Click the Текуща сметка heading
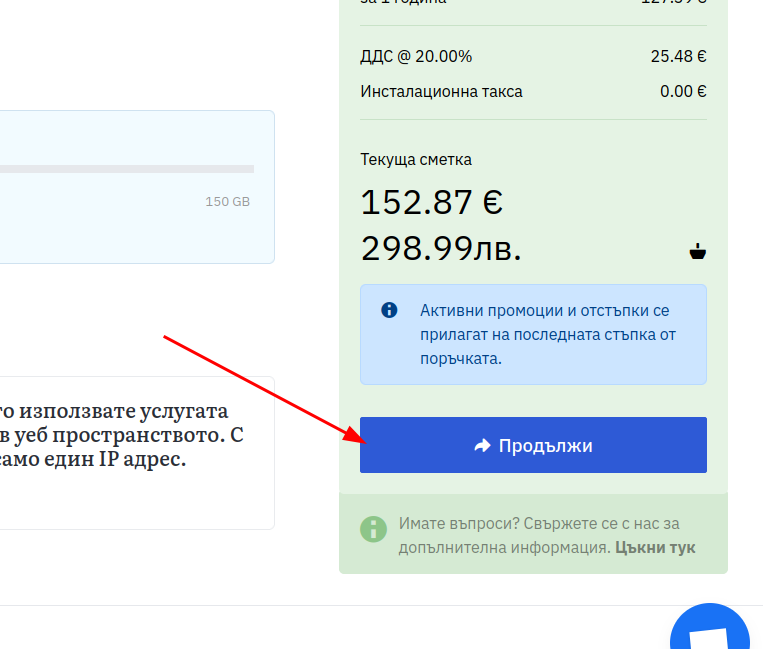The height and width of the screenshot is (649, 763). tap(416, 159)
